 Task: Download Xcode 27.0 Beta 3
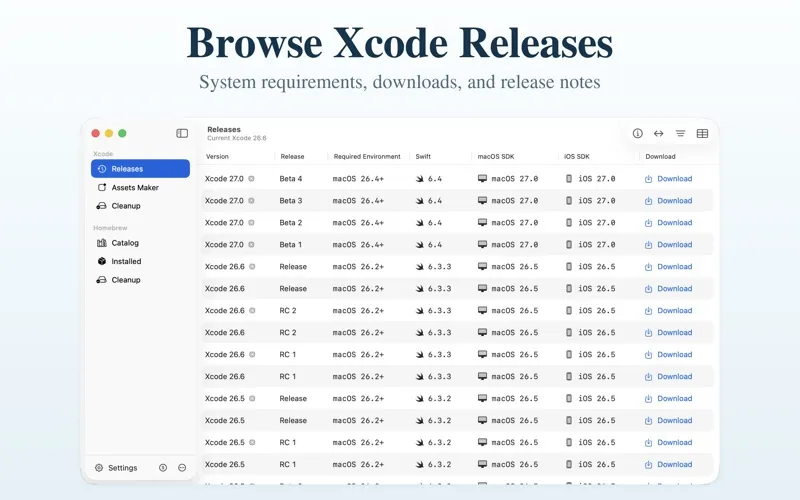tap(668, 201)
